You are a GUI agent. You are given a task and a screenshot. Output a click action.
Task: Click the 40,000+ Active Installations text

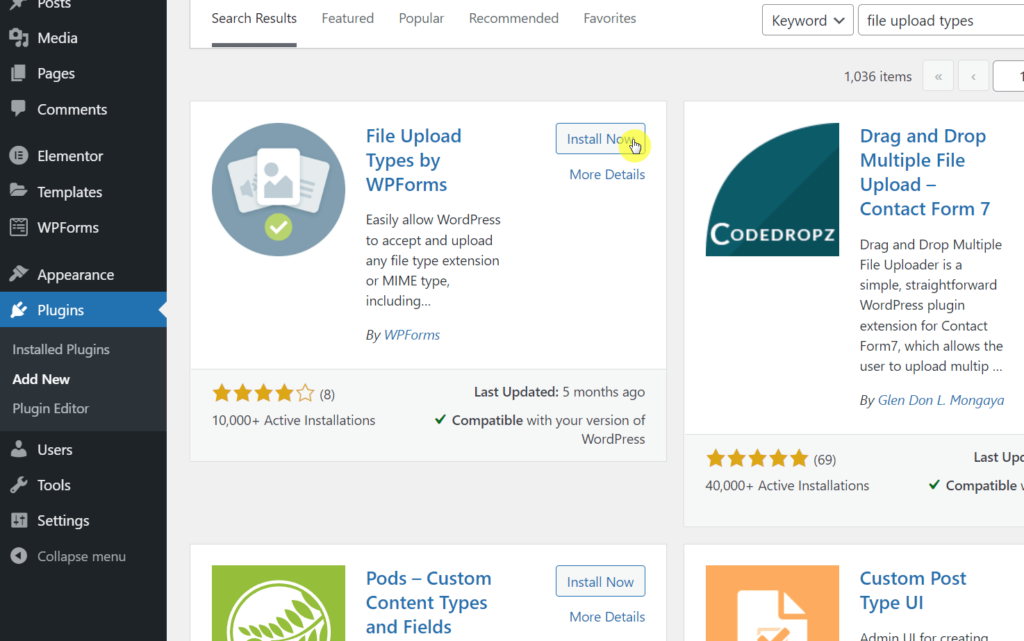coord(787,485)
